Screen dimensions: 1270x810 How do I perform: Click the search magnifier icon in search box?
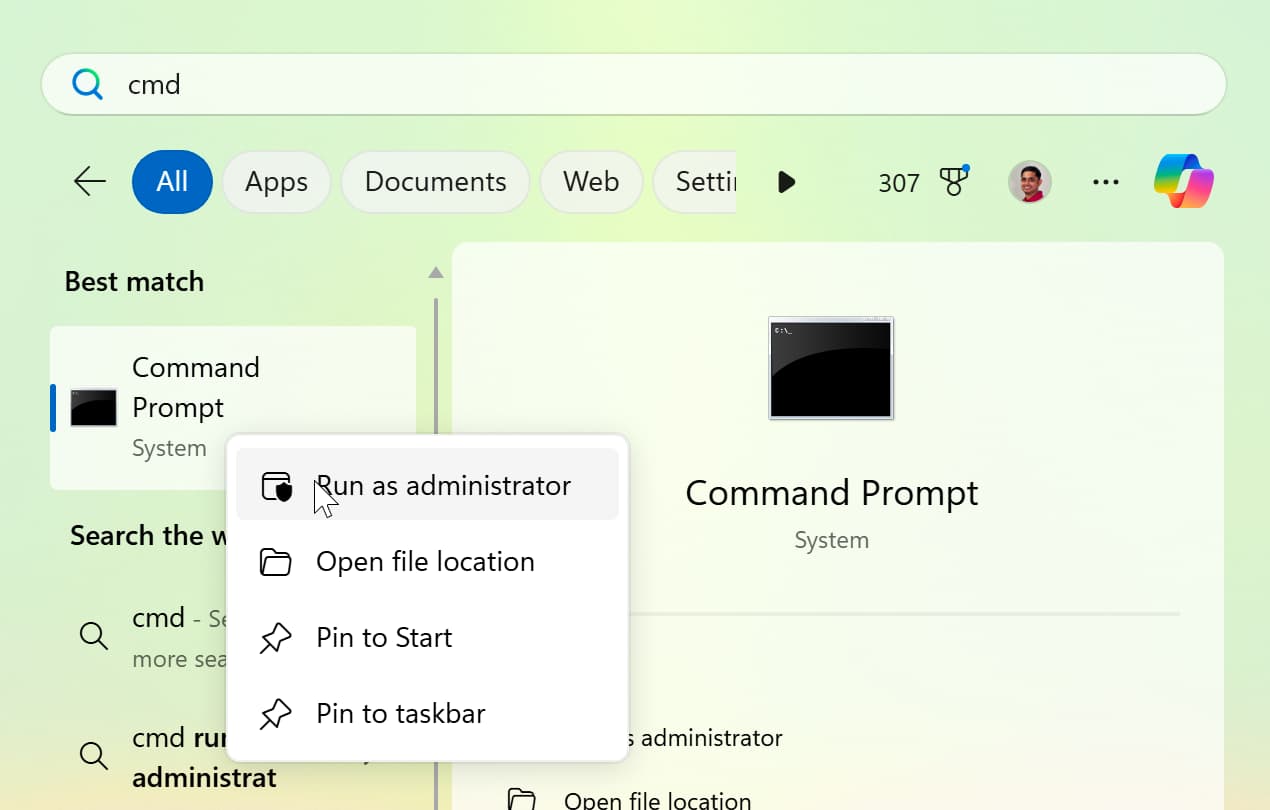coord(88,84)
